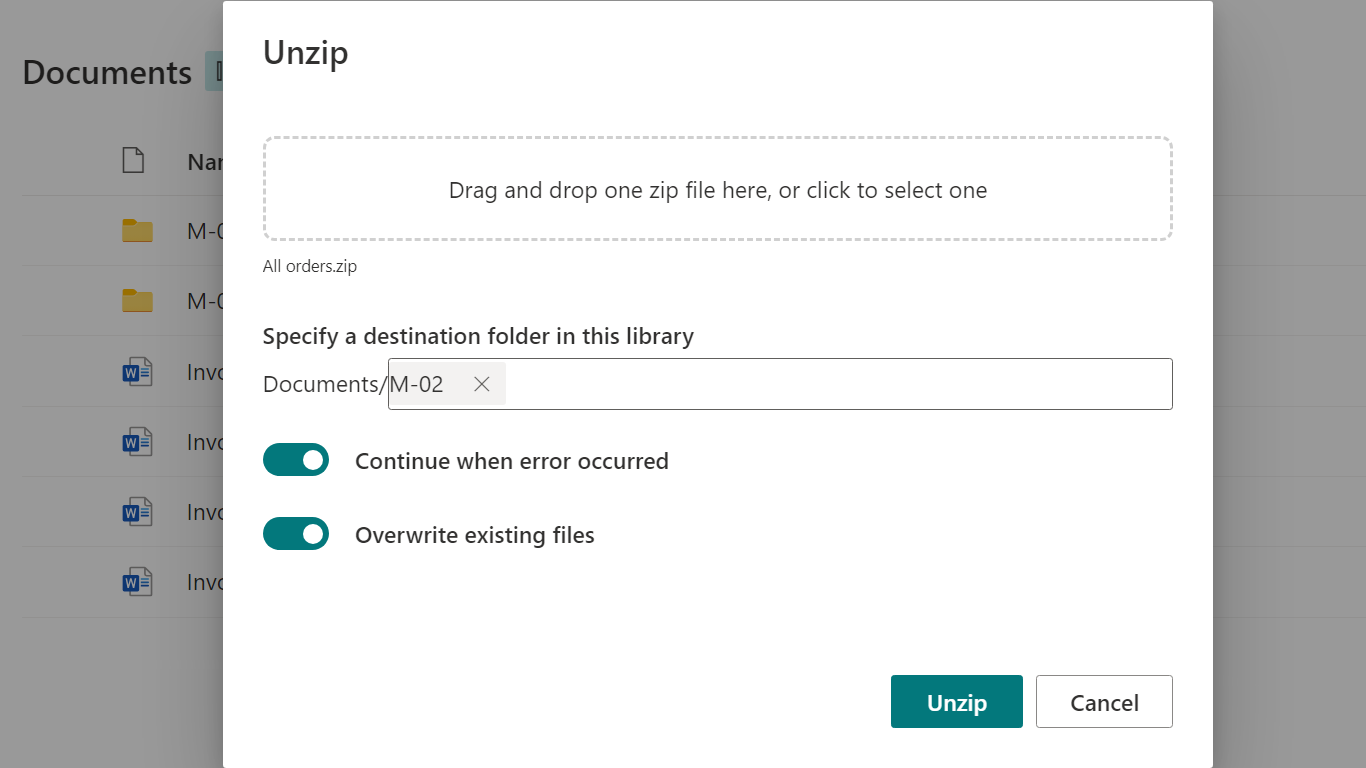1366x768 pixels.
Task: Cancel the Unzip dialog
Action: [x=1104, y=702]
